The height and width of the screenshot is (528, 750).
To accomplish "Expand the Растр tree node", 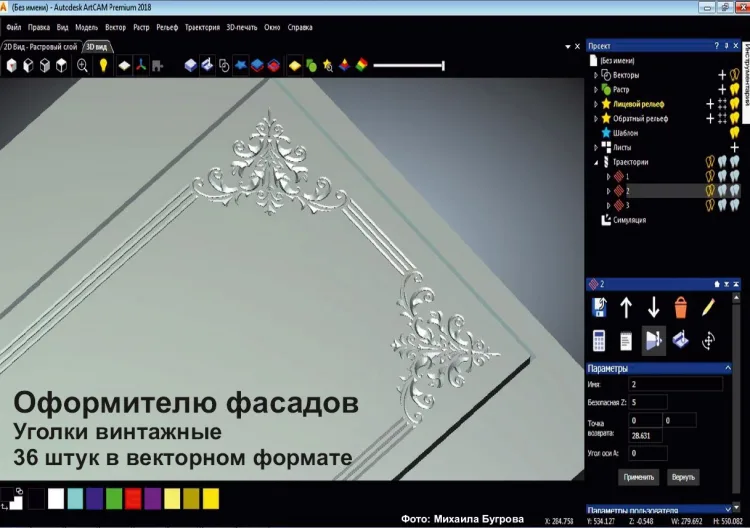I will coord(596,89).
